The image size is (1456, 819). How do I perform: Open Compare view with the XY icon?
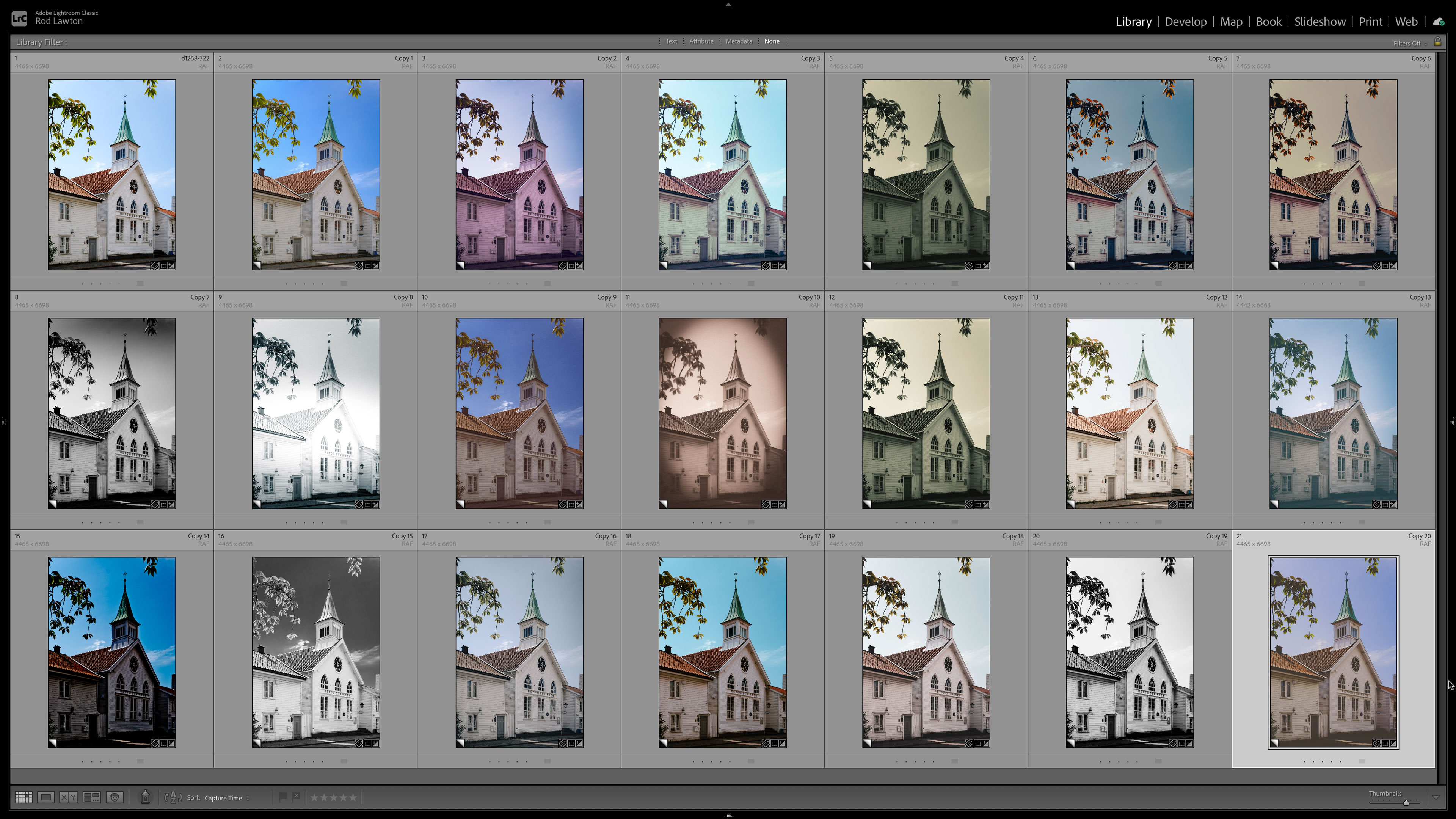click(69, 797)
